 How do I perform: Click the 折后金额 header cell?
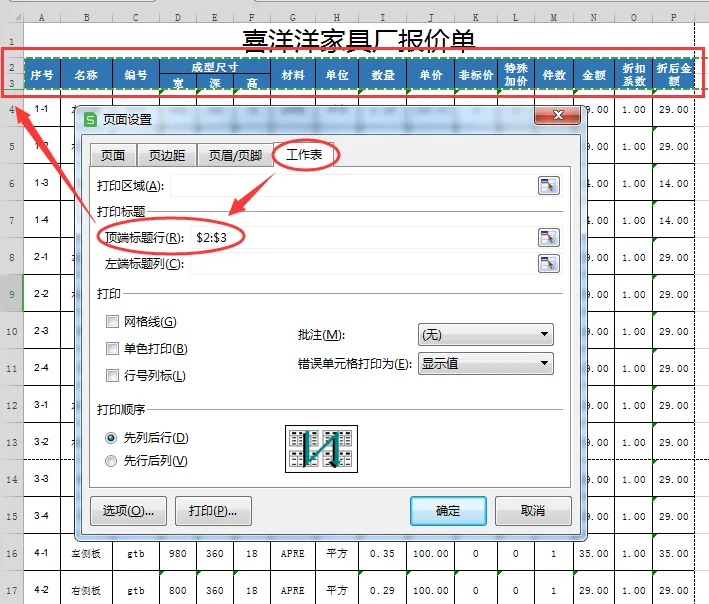(673, 74)
